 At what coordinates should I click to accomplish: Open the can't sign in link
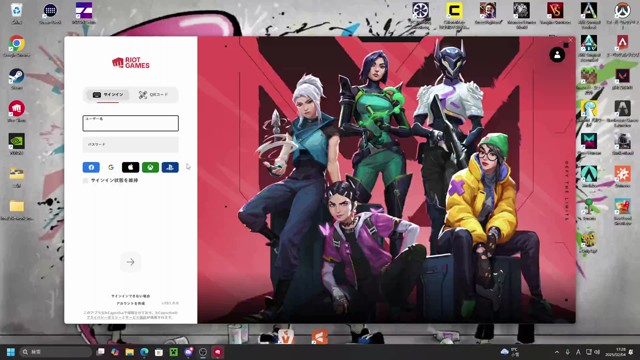pyautogui.click(x=131, y=296)
